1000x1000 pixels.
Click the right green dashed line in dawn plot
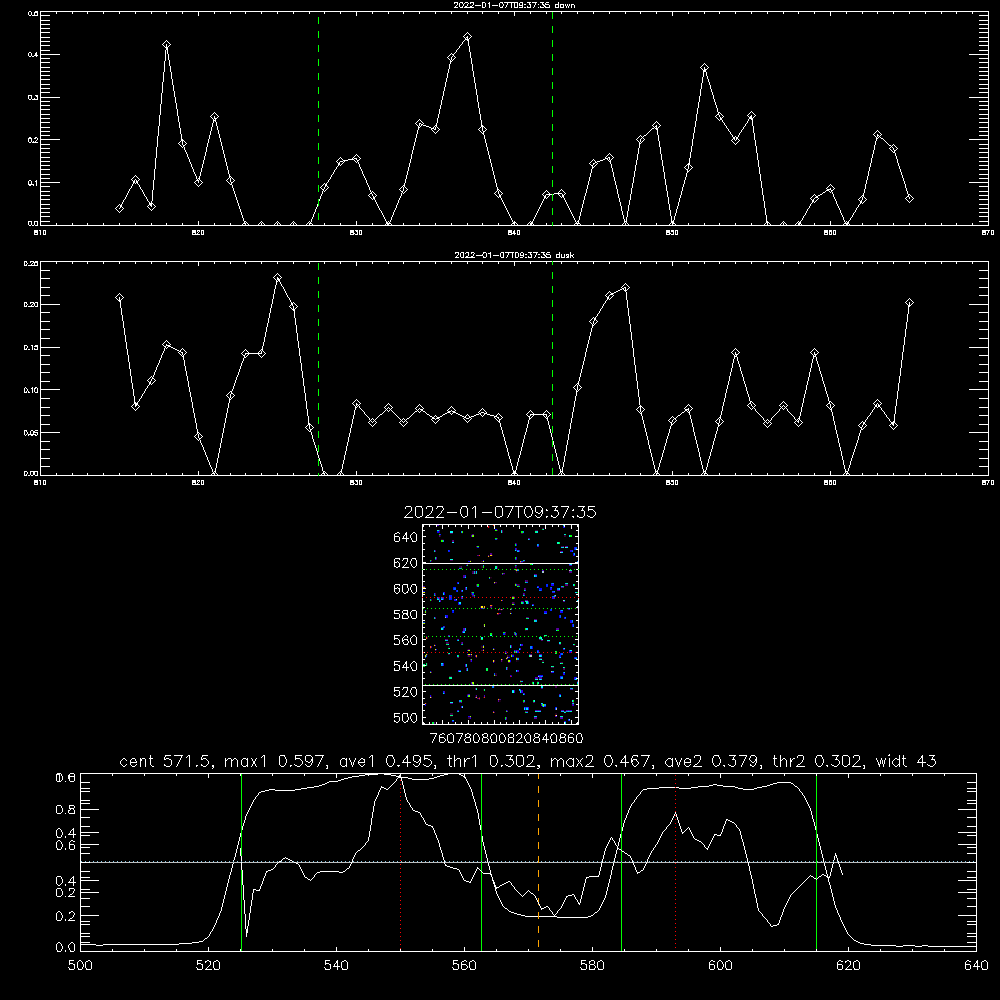pyautogui.click(x=552, y=118)
